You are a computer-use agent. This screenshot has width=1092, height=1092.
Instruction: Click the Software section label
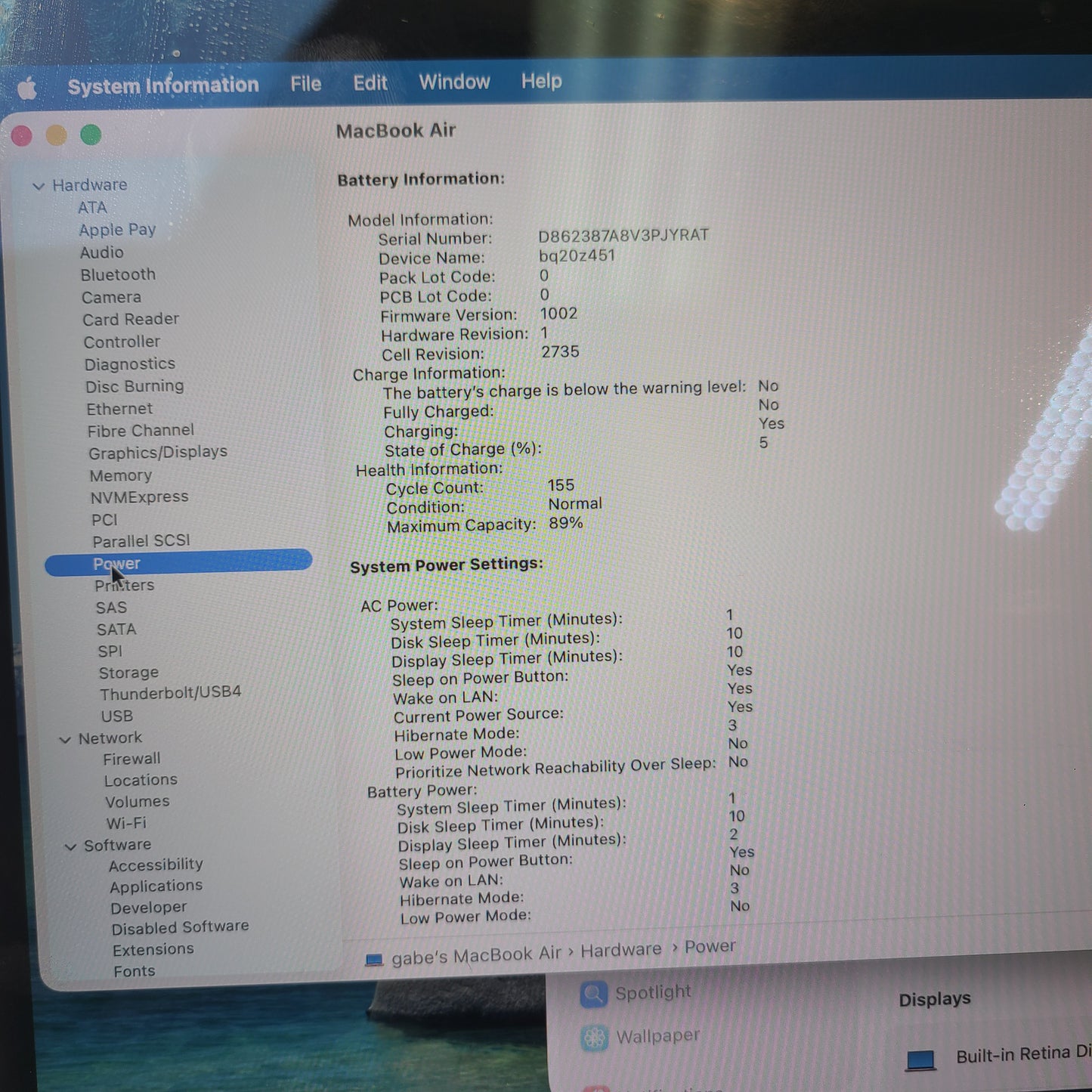117,846
